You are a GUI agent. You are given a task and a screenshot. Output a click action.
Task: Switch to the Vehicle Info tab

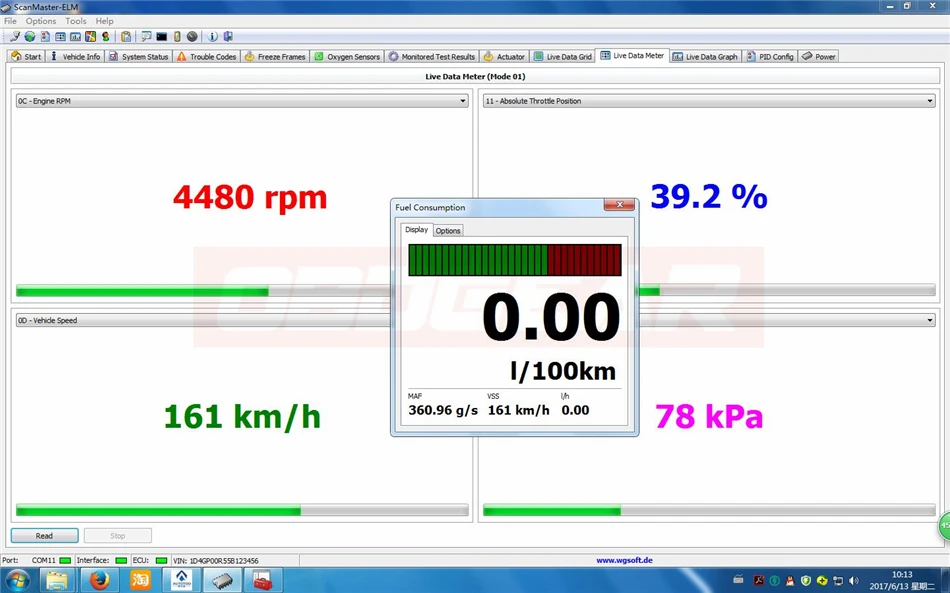(75, 56)
